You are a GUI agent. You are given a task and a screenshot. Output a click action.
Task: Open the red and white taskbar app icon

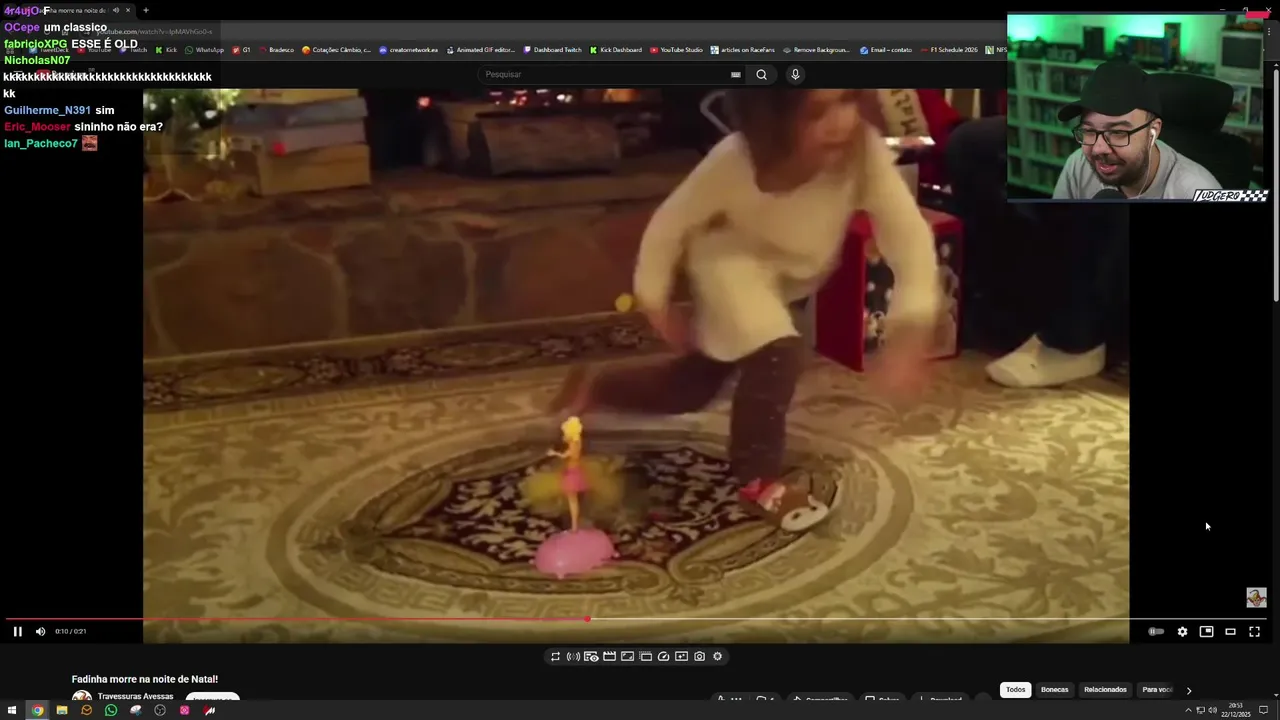tap(209, 710)
